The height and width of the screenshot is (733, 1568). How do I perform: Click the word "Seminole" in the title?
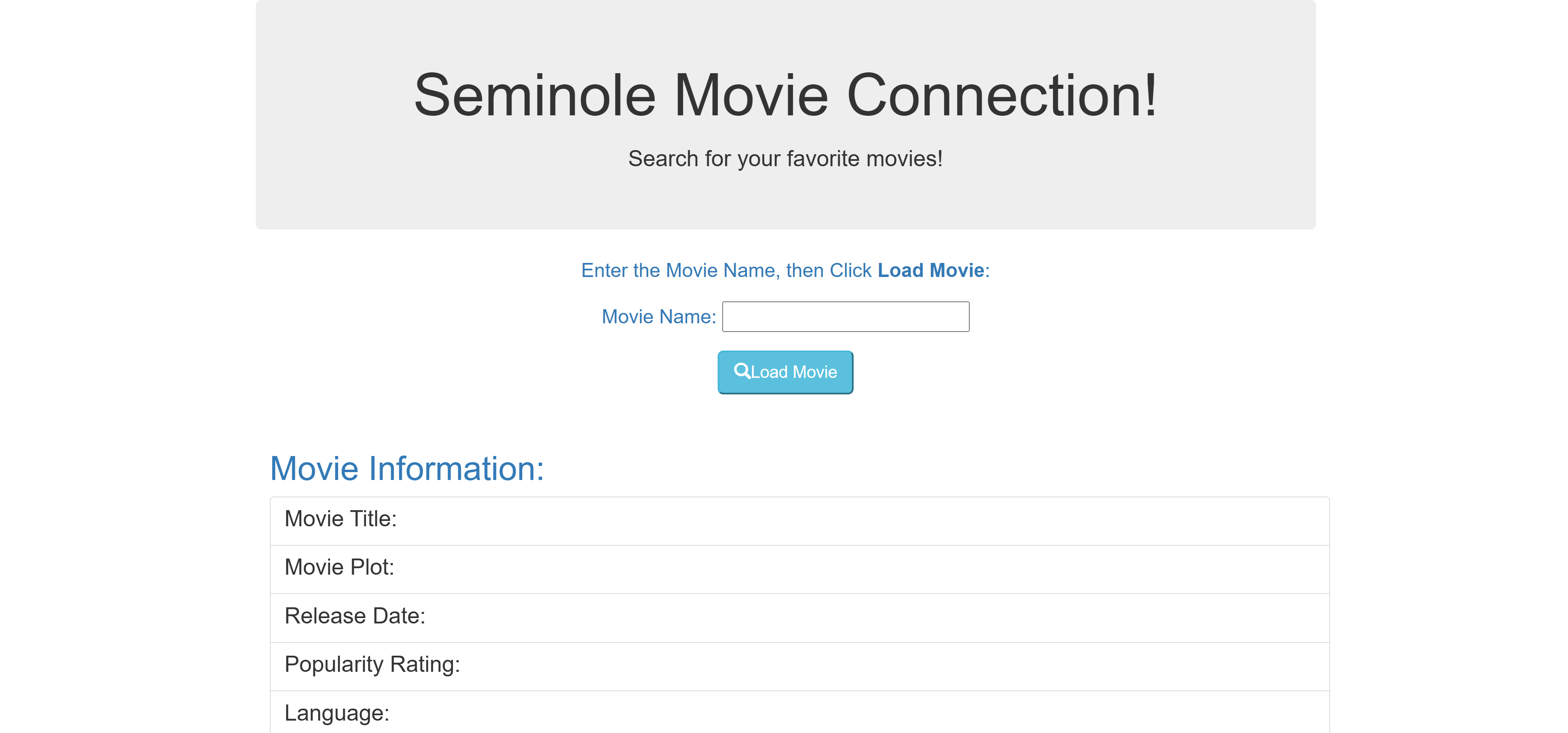tap(534, 96)
